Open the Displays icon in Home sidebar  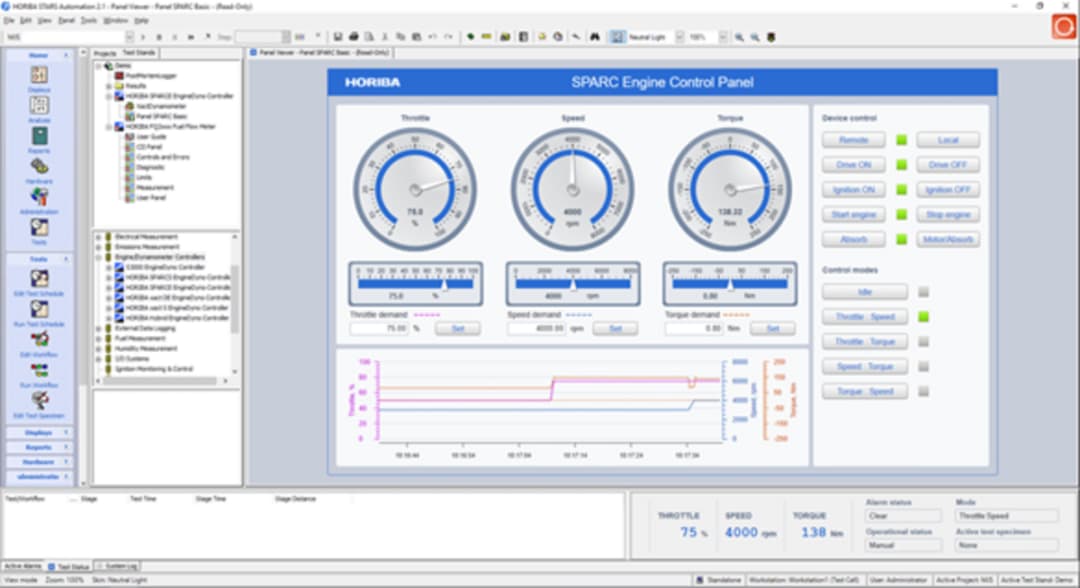click(x=39, y=74)
